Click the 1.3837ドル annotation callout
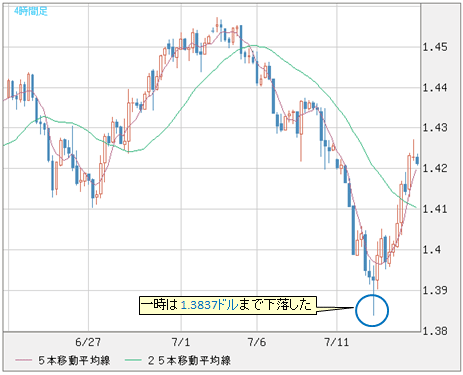 (x=228, y=305)
